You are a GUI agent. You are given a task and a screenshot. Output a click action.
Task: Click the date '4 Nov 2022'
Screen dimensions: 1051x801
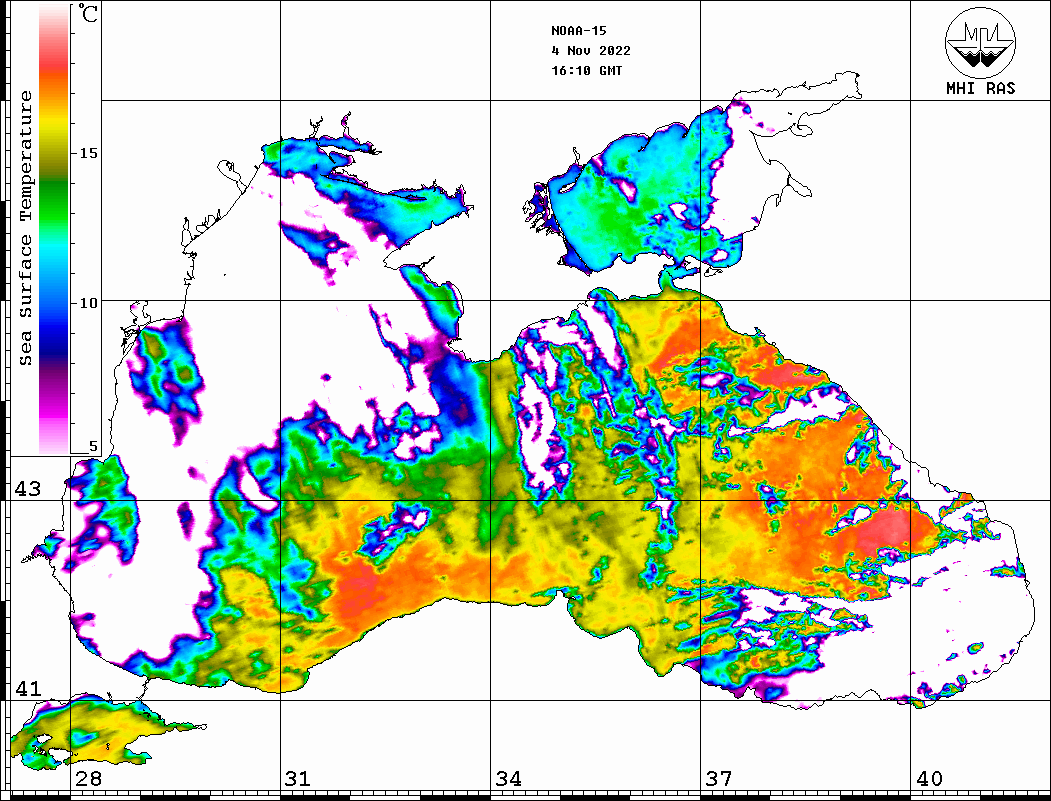(x=591, y=51)
